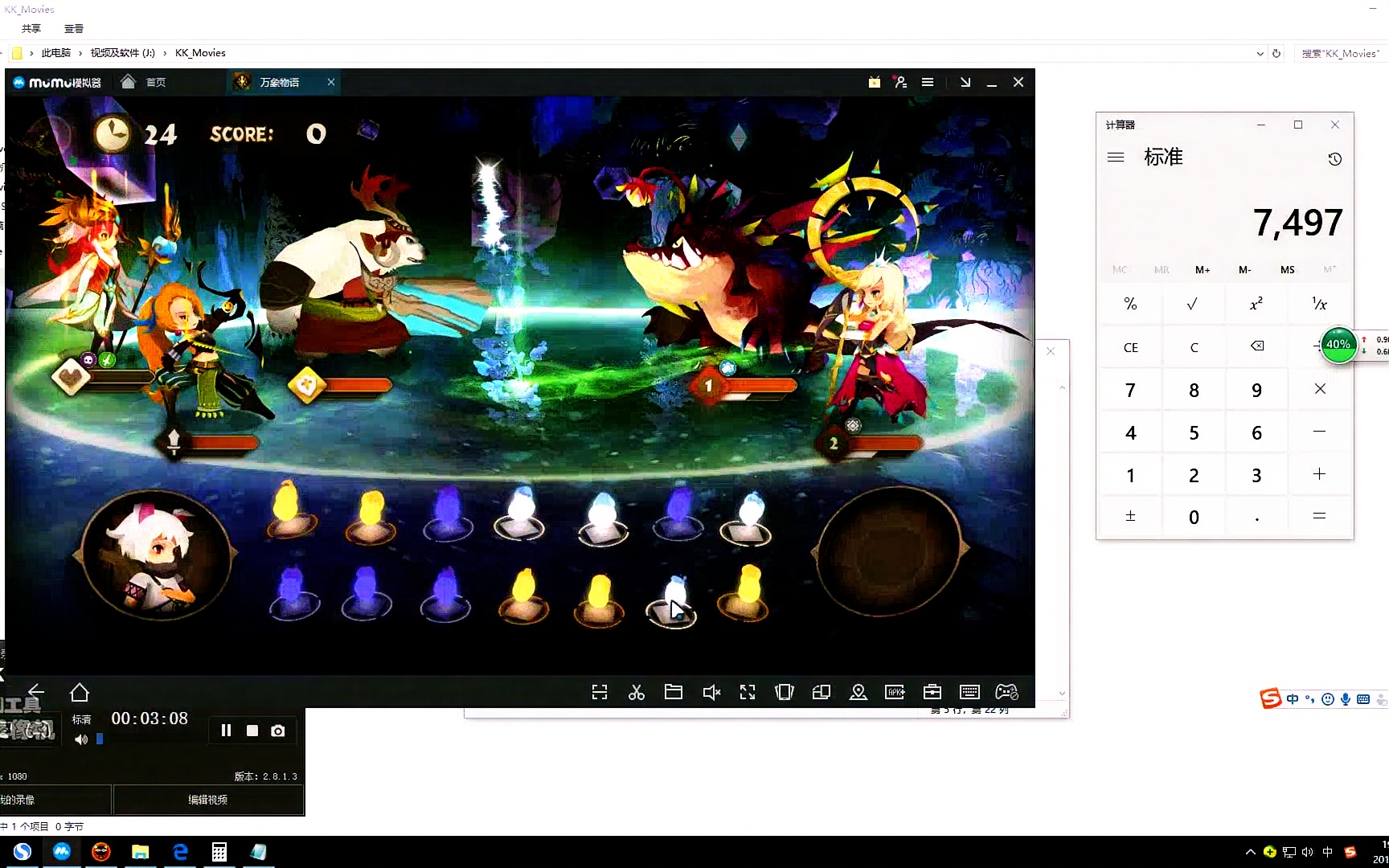Image resolution: width=1389 pixels, height=868 pixels.
Task: Click the decimal point button on calculator
Action: coord(1256,517)
